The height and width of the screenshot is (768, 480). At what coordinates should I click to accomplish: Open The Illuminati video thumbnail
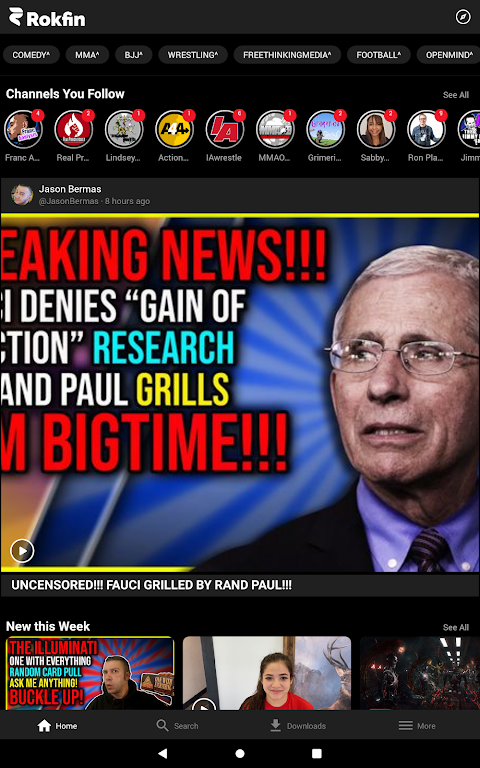click(x=90, y=673)
